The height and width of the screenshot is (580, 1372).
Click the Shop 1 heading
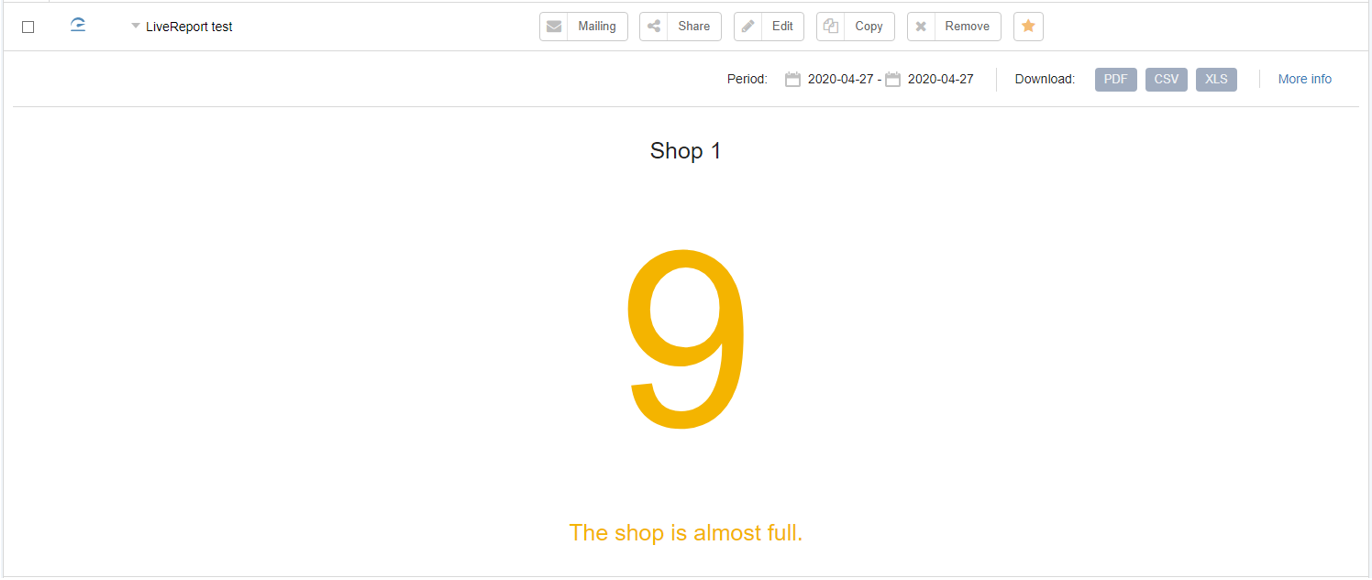686,151
